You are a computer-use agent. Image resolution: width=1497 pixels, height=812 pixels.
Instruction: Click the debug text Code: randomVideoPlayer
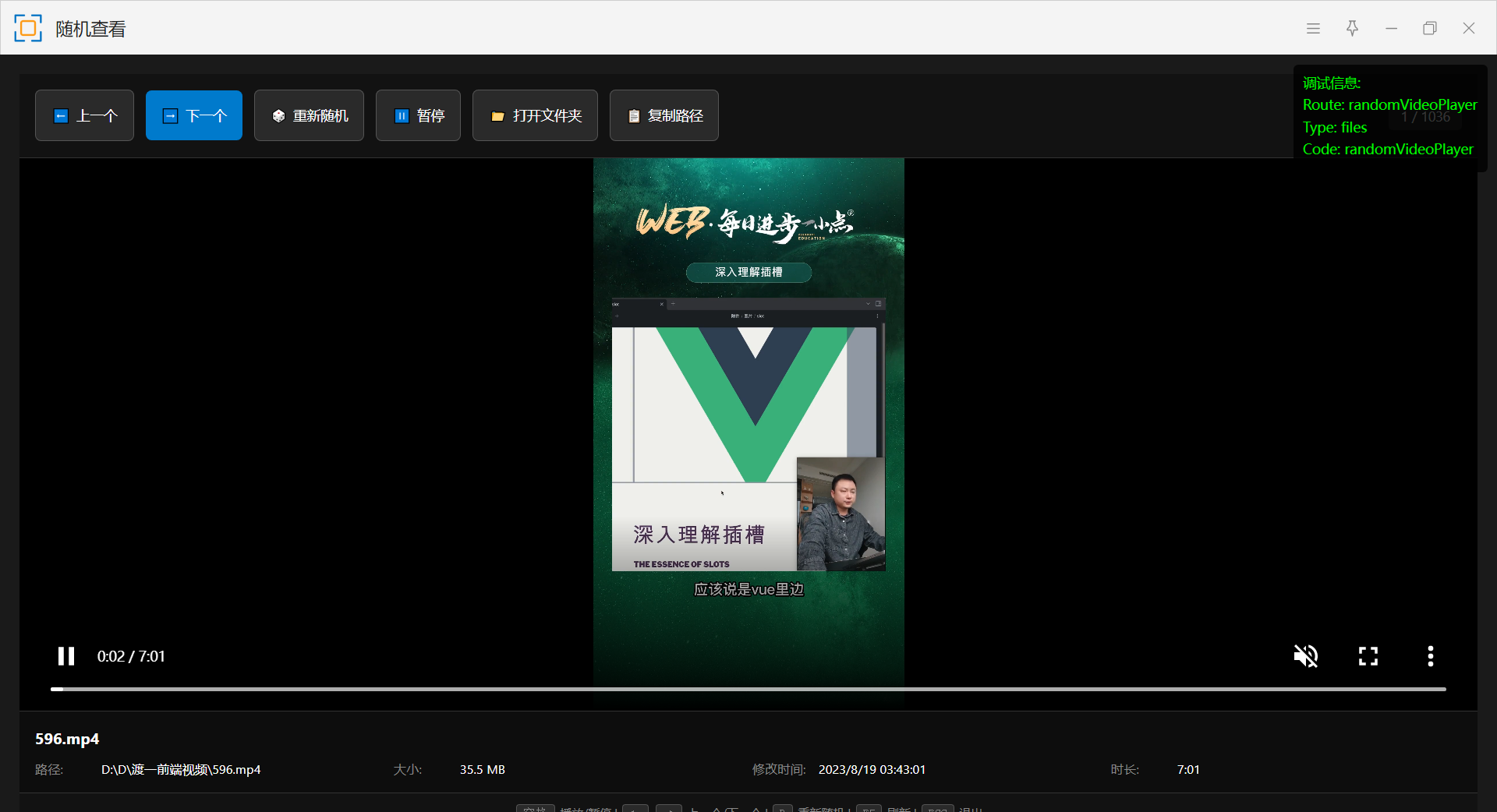tap(1388, 149)
